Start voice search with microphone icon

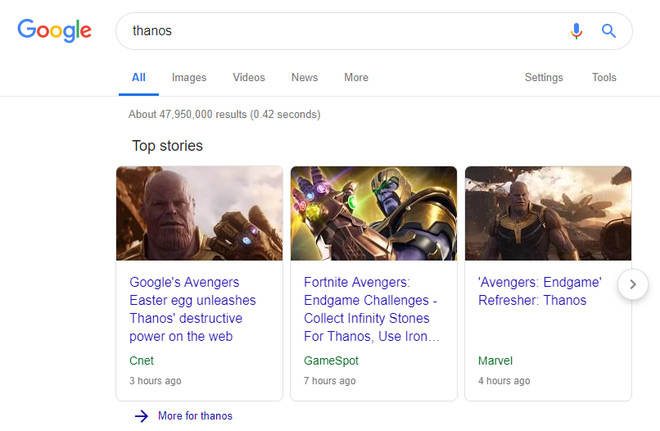click(576, 31)
